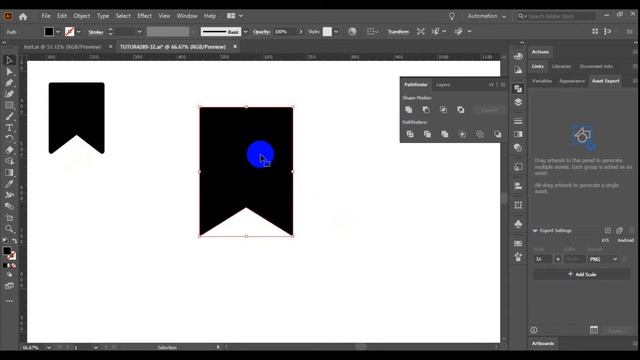Click the Exclude shape mode icon

(x=461, y=110)
